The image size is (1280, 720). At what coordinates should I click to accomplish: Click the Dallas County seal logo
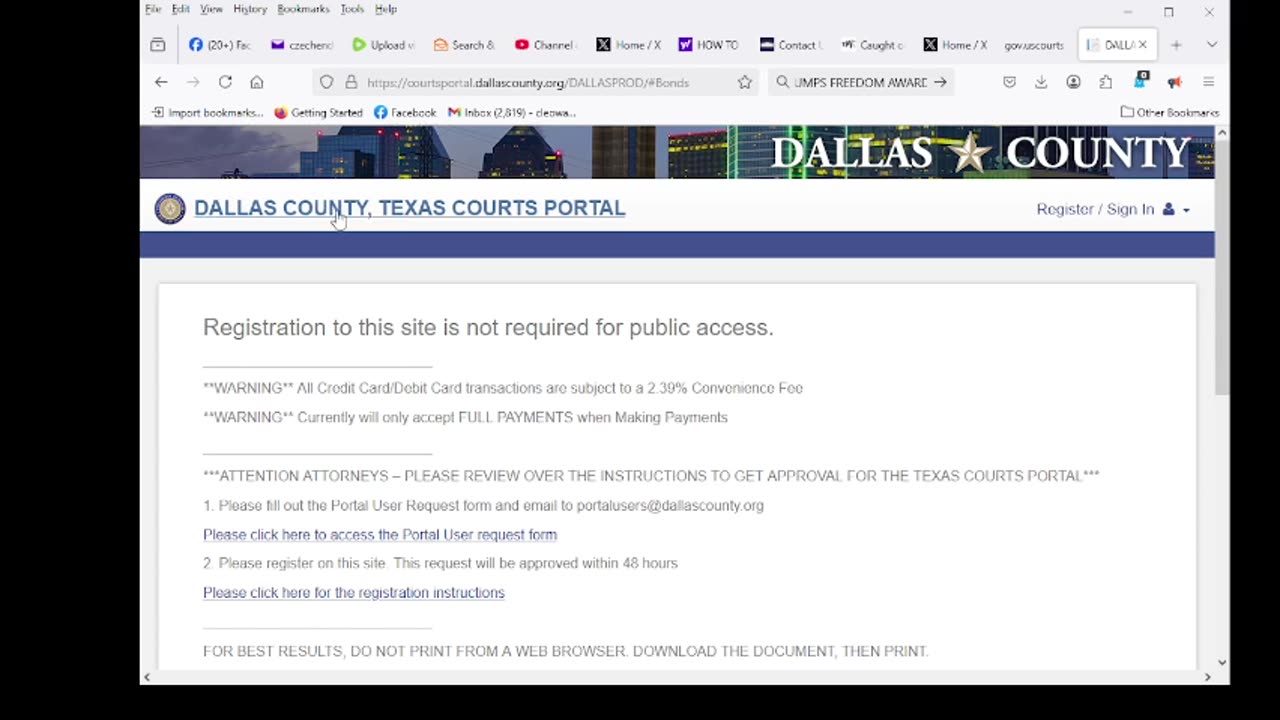tap(170, 208)
